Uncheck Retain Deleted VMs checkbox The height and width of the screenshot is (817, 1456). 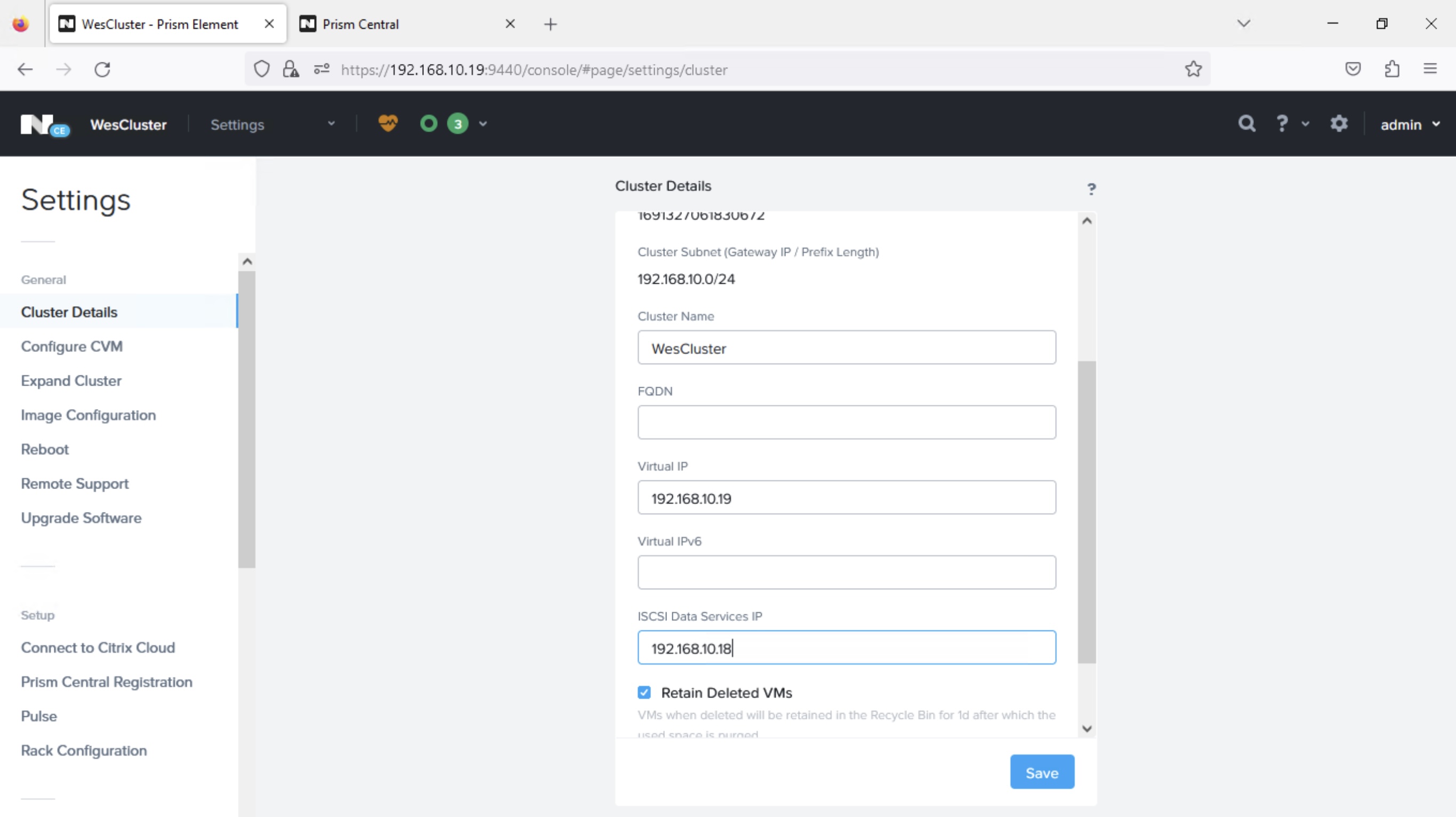[645, 693]
